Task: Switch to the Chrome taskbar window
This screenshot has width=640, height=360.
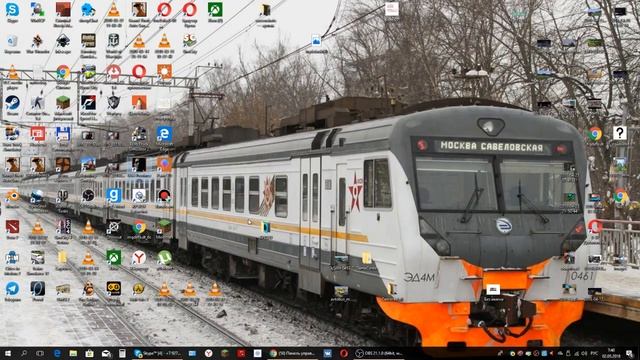Action: (292, 353)
